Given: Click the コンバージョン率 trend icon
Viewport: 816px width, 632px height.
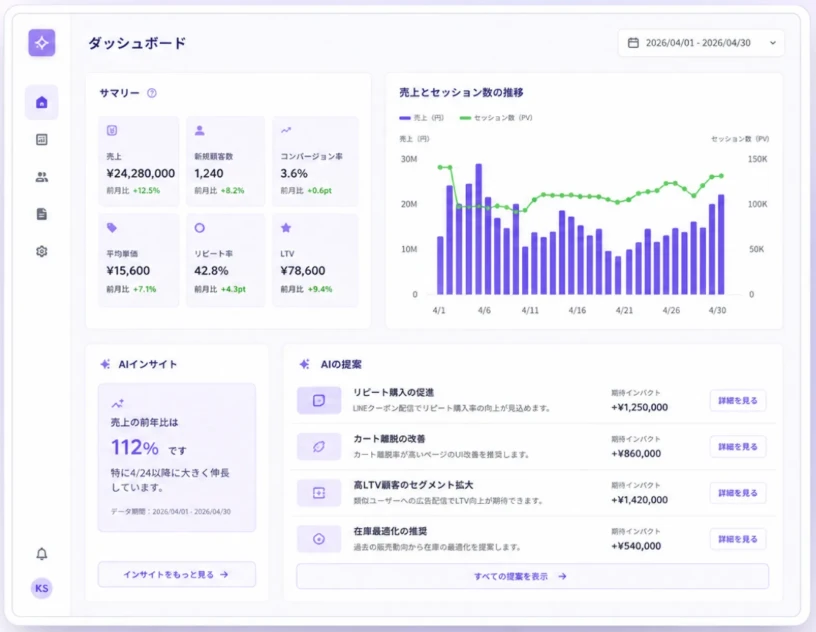Looking at the screenshot, I should click(286, 130).
